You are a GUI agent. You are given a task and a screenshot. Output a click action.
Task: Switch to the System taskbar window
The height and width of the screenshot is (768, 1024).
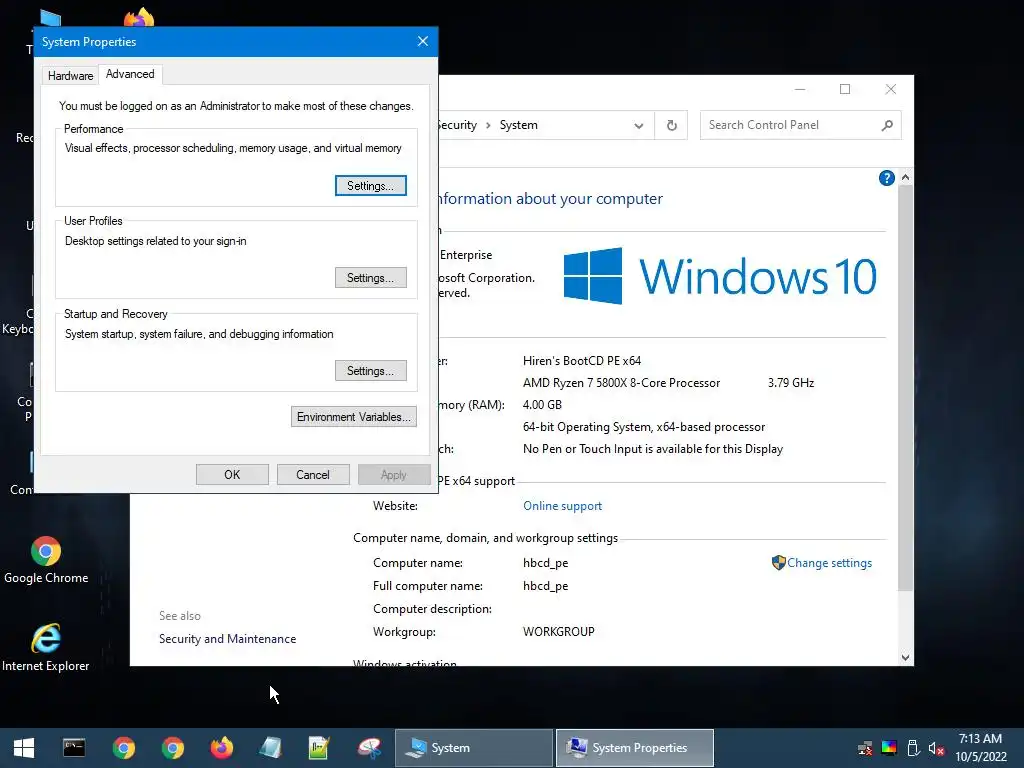click(x=473, y=748)
